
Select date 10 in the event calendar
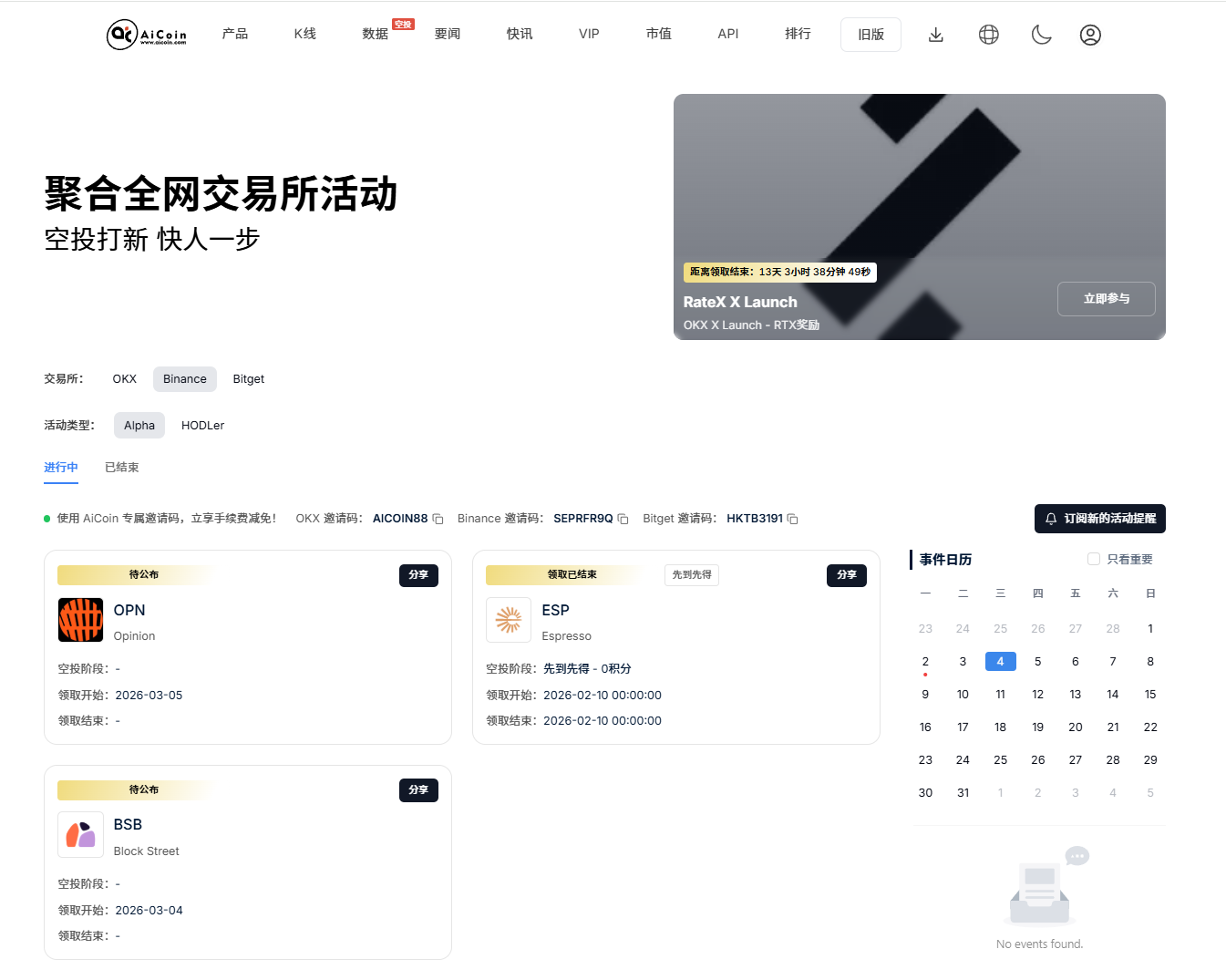tap(963, 694)
